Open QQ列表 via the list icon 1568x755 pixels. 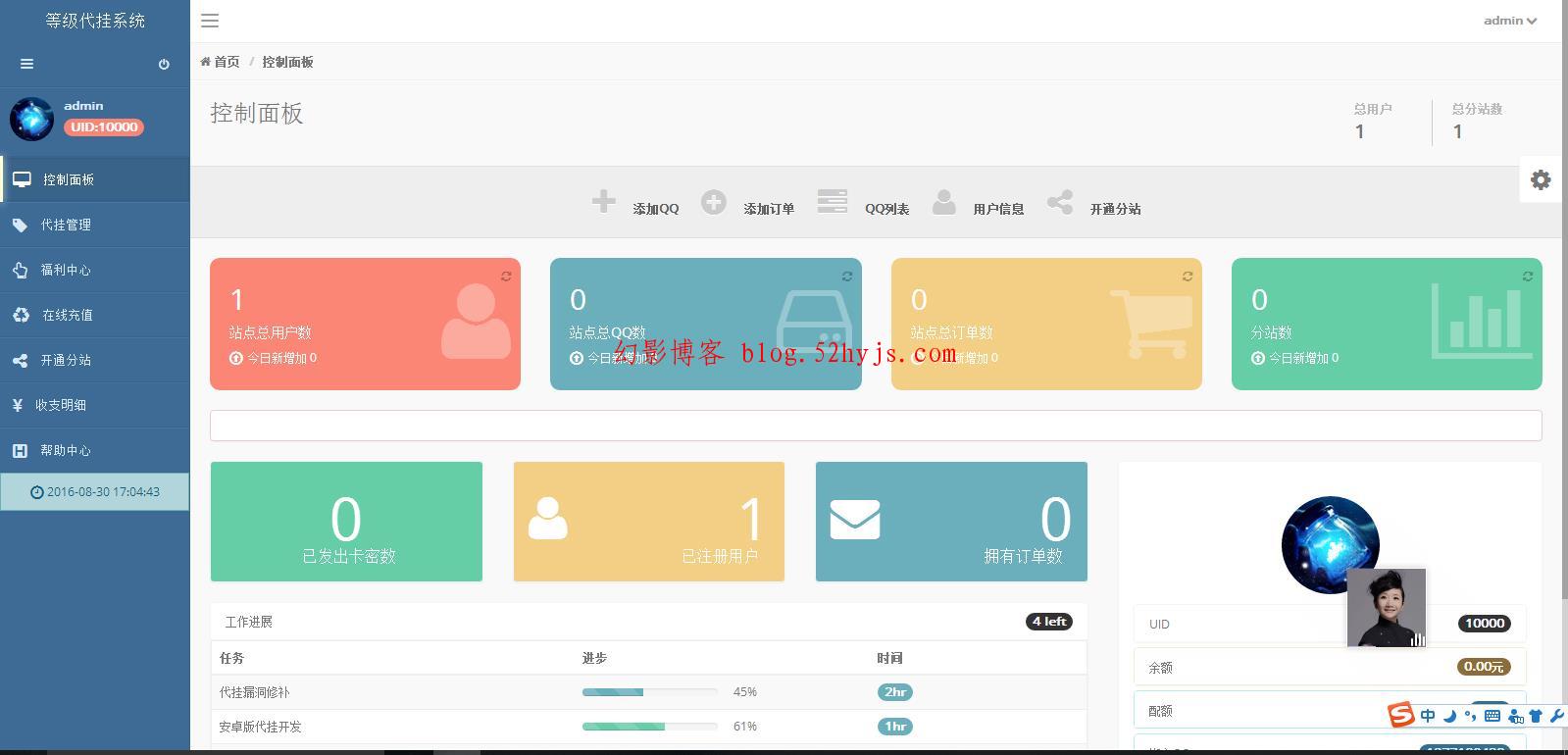tap(832, 202)
